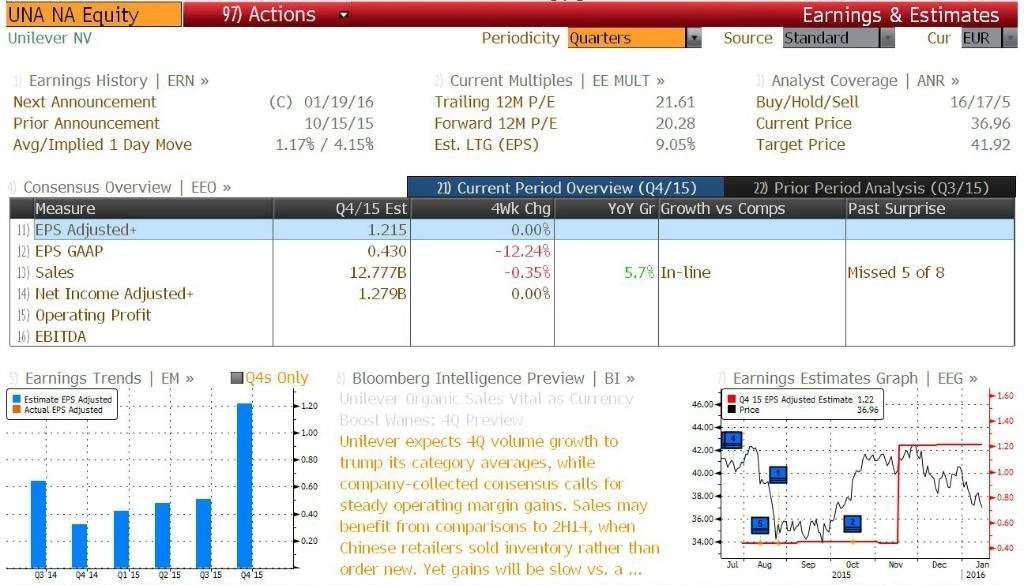
Task: Expand the 97) Actions menu arrow
Action: [344, 14]
